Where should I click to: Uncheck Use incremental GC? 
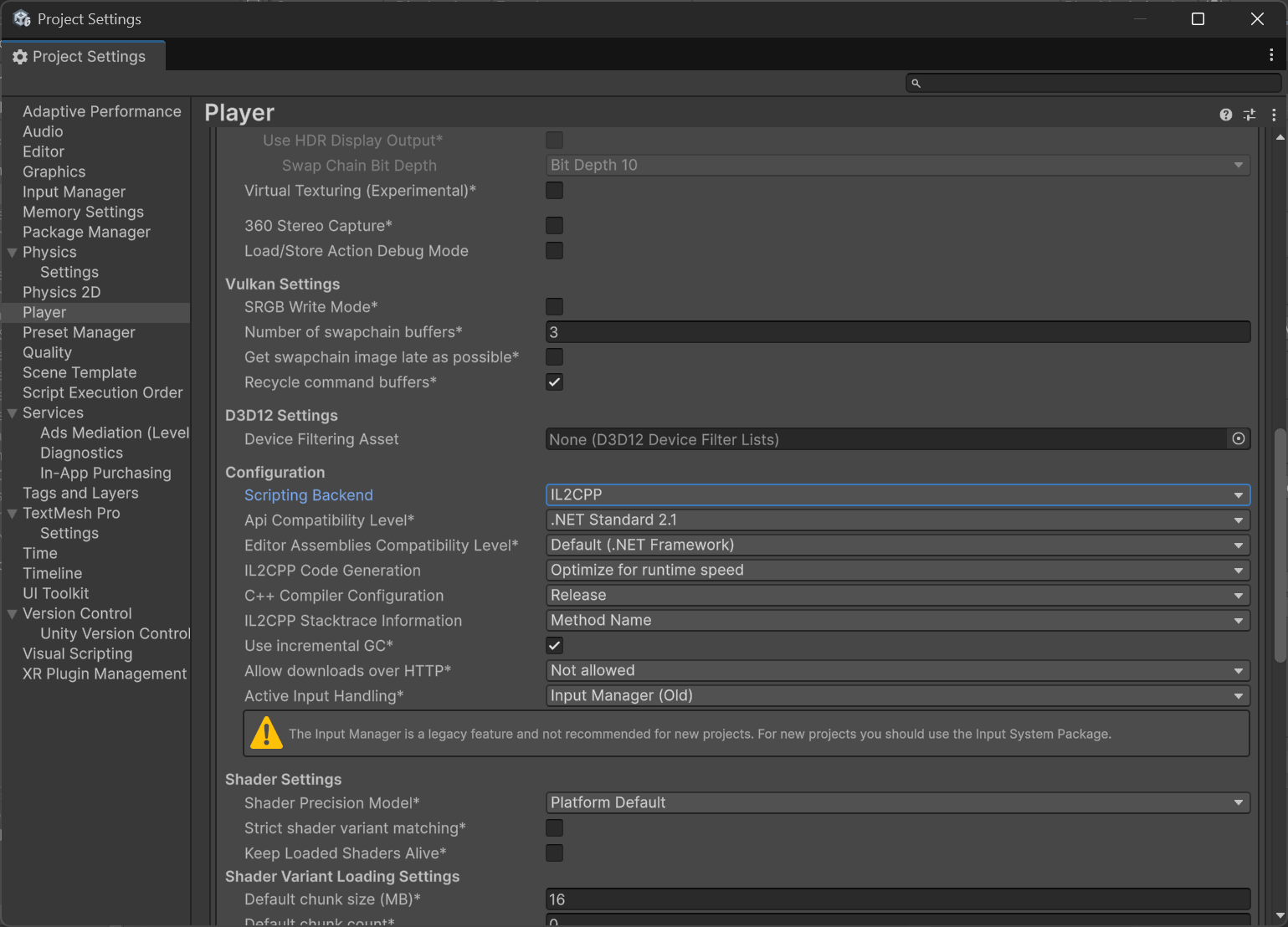(554, 646)
